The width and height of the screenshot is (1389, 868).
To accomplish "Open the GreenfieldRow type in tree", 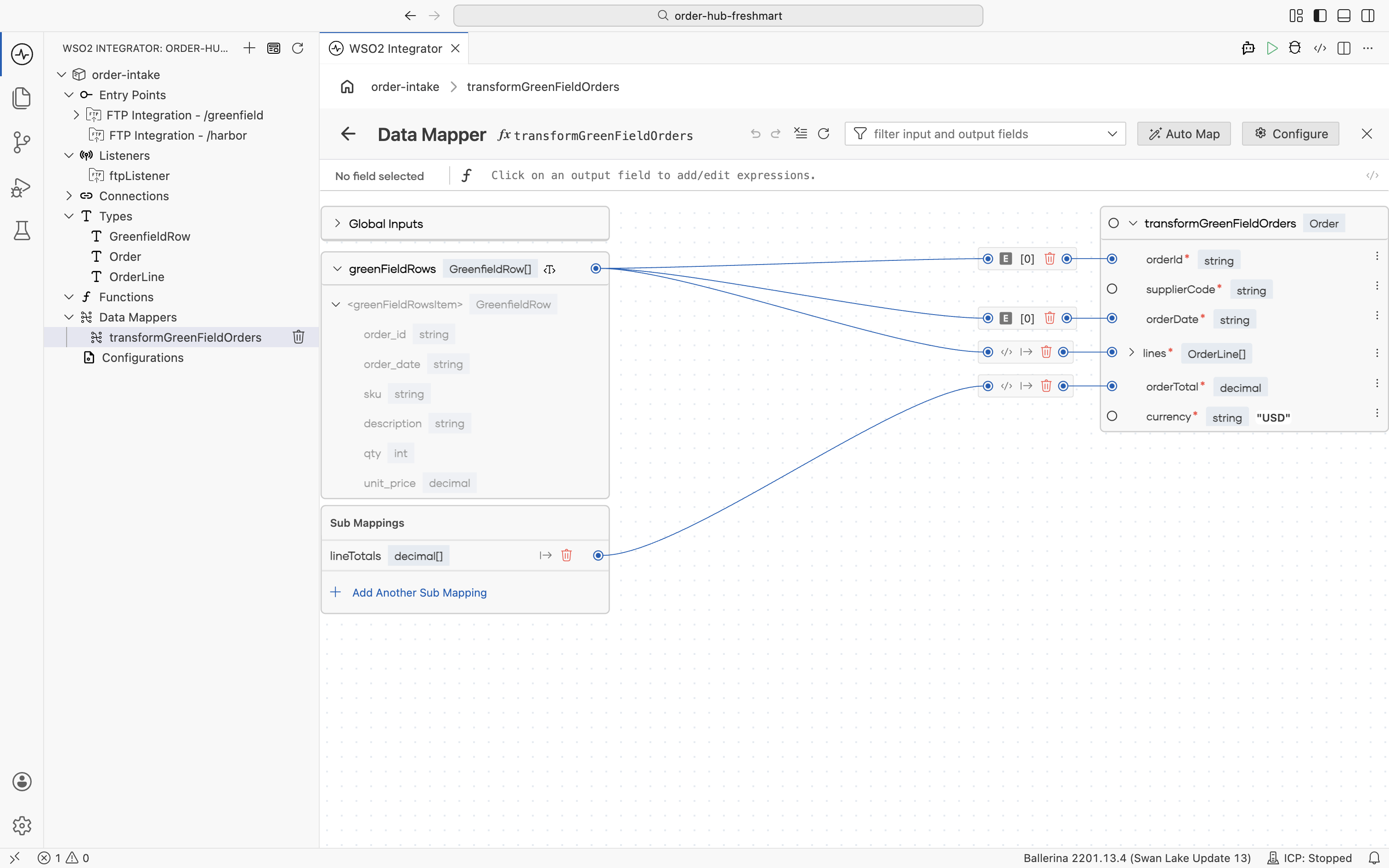I will click(149, 236).
